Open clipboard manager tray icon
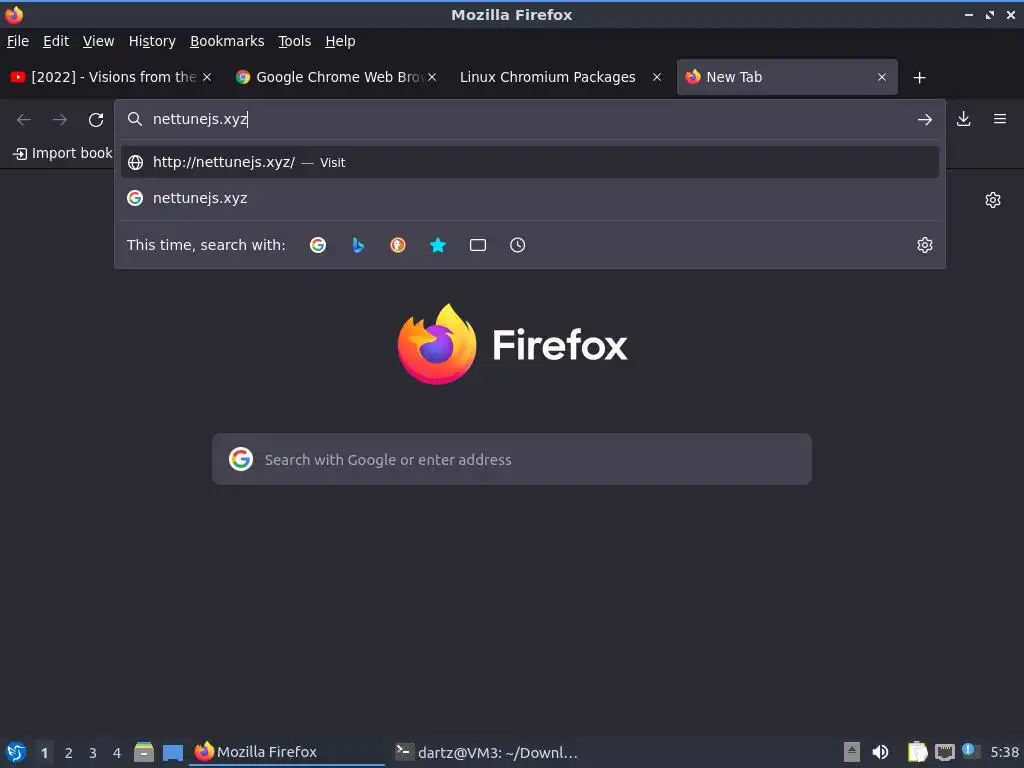 (x=917, y=752)
